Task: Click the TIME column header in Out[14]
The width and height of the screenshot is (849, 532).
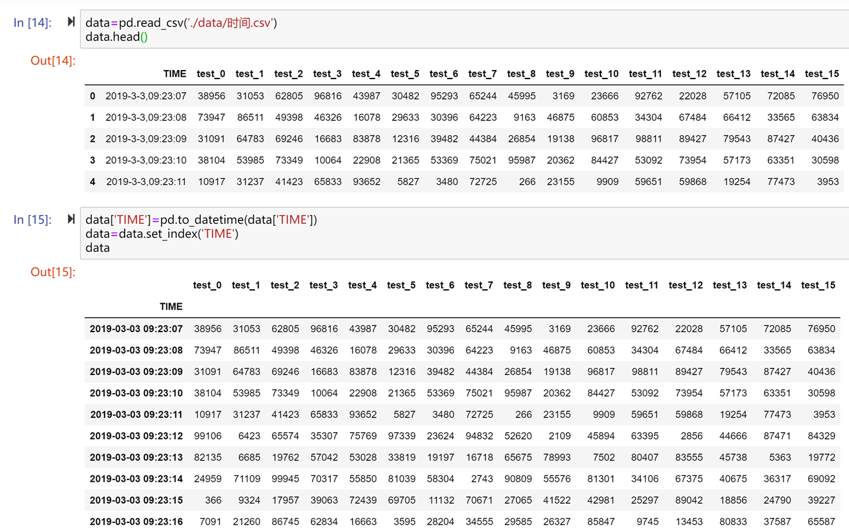Action: click(175, 74)
